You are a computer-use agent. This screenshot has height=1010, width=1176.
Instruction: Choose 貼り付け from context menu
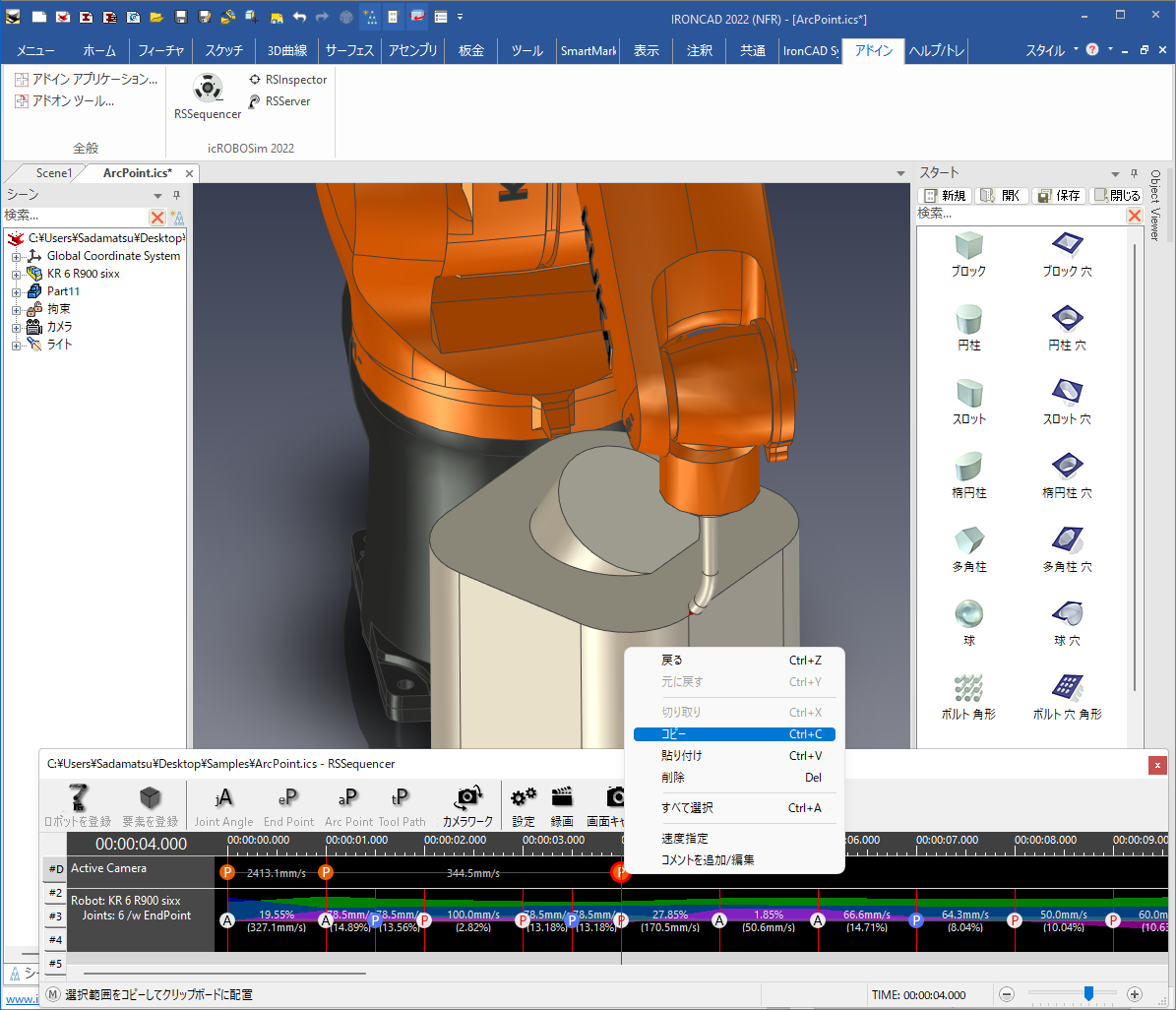pos(681,756)
